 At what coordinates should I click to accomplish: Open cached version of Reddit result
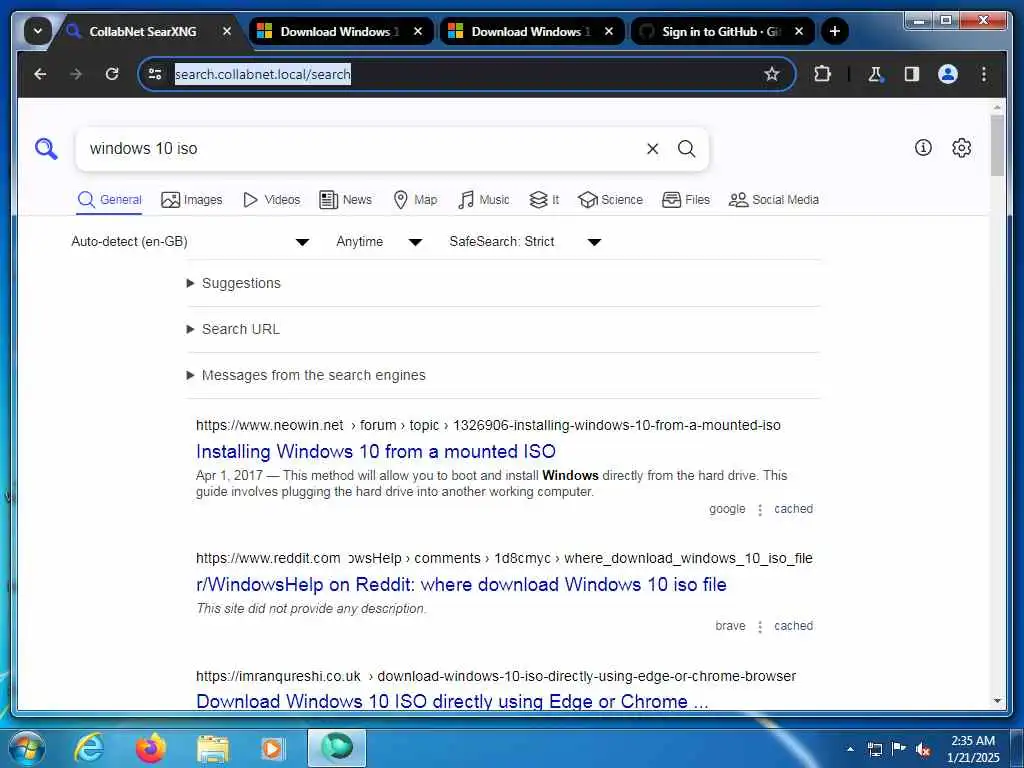tap(793, 626)
